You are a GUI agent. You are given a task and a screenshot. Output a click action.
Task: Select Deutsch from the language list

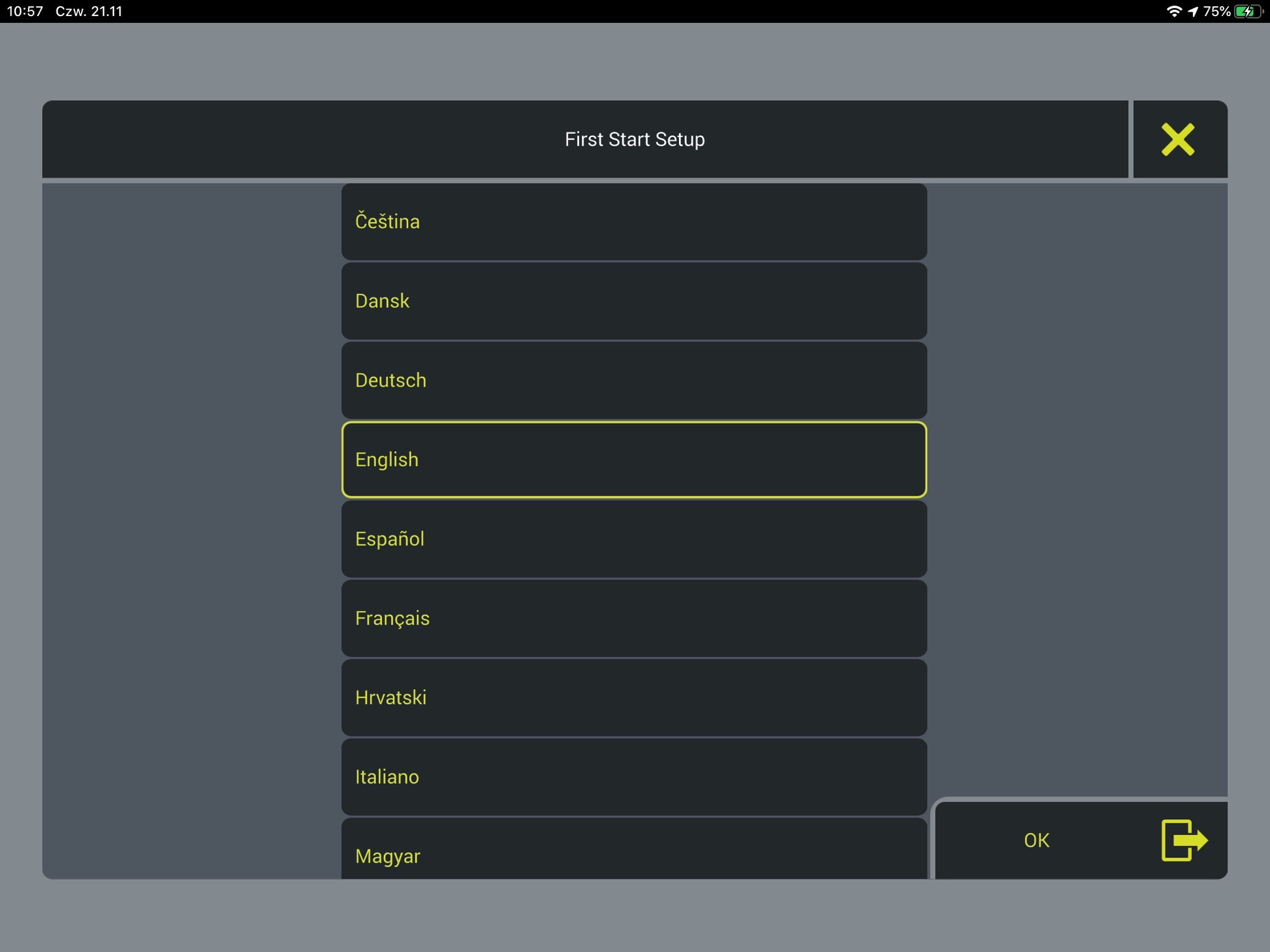[x=634, y=380]
